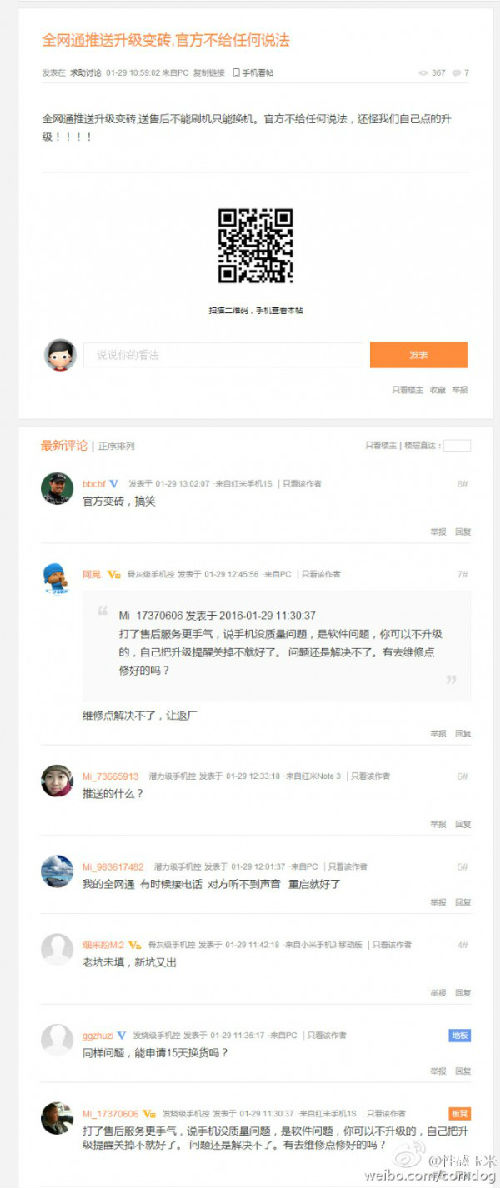
Task: Open Mi_73005913's profile avatar
Action: [x=57, y=780]
